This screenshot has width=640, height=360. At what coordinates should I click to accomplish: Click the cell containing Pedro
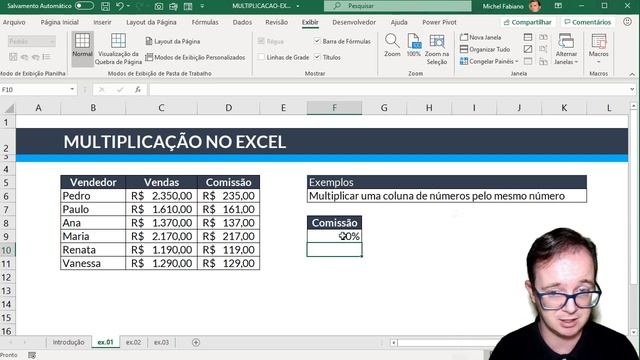[93, 196]
